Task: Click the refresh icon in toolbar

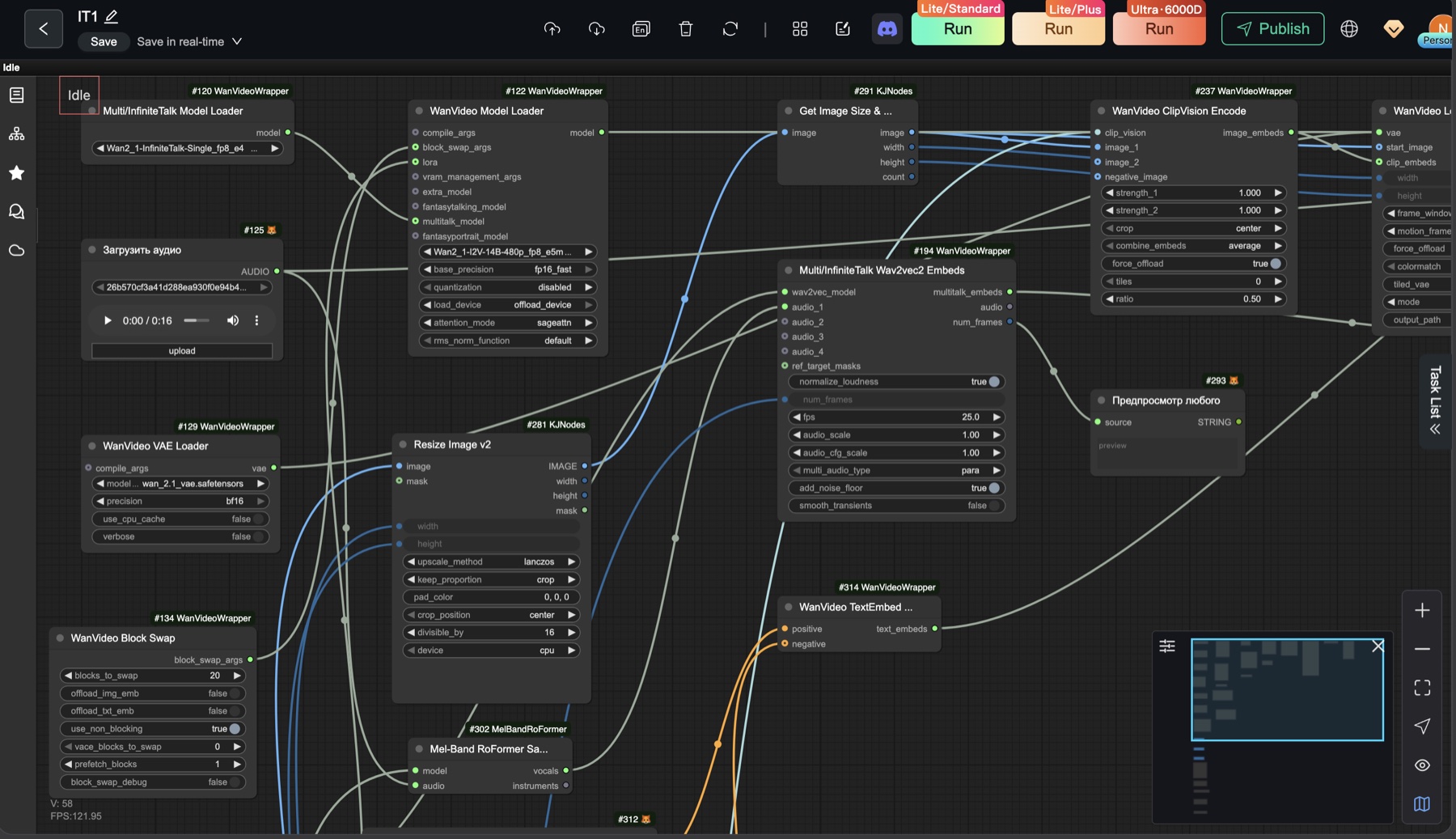Action: tap(730, 29)
